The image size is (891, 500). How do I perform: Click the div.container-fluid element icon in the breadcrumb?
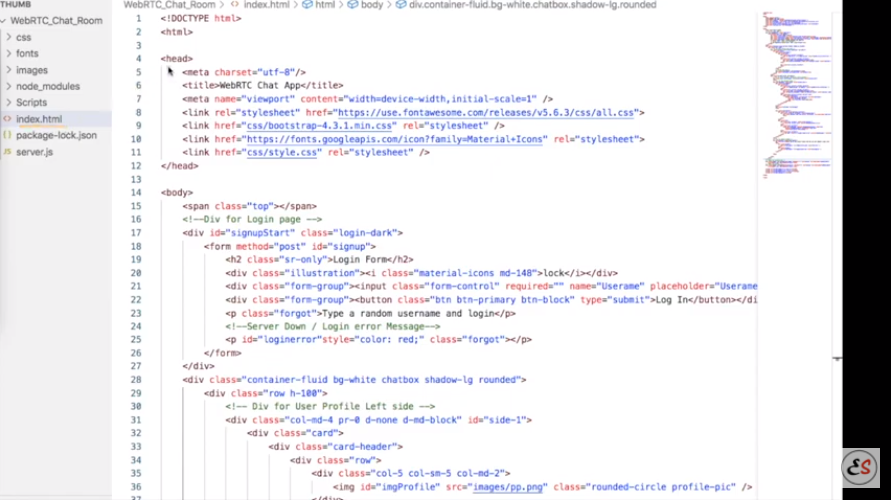pos(401,5)
